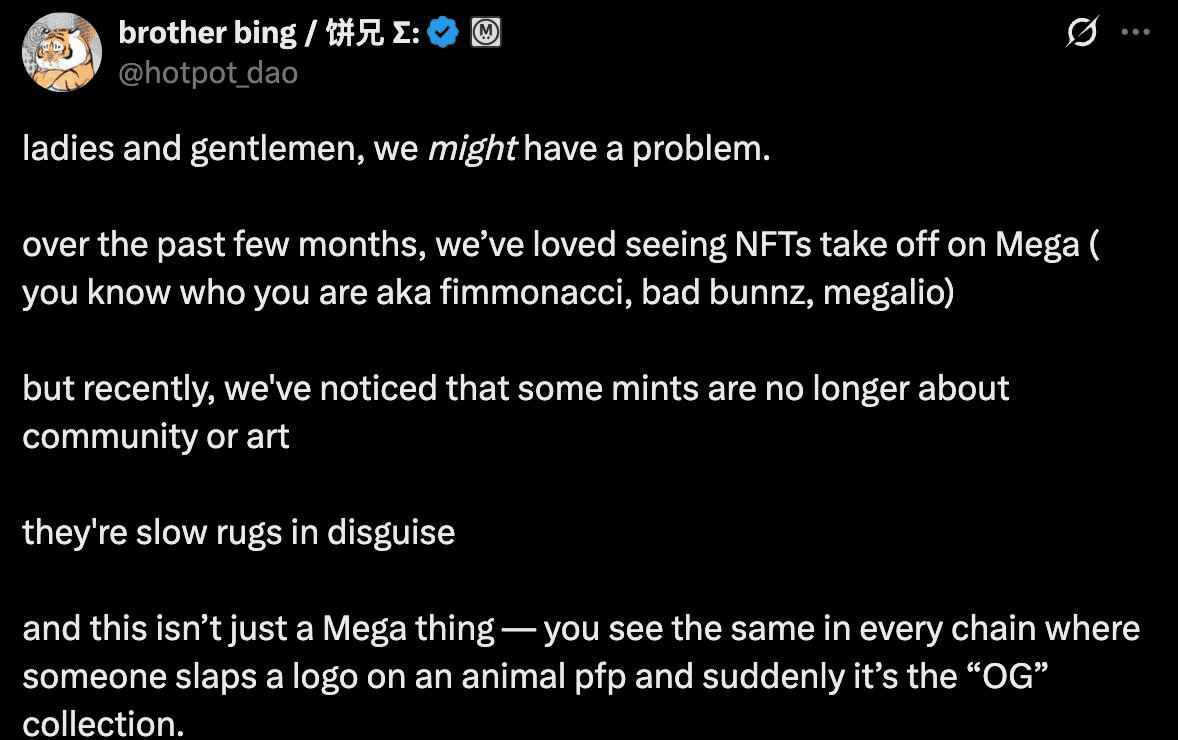The height and width of the screenshot is (740, 1178).
Task: Open Grok explain icon on the post
Action: tap(1082, 32)
